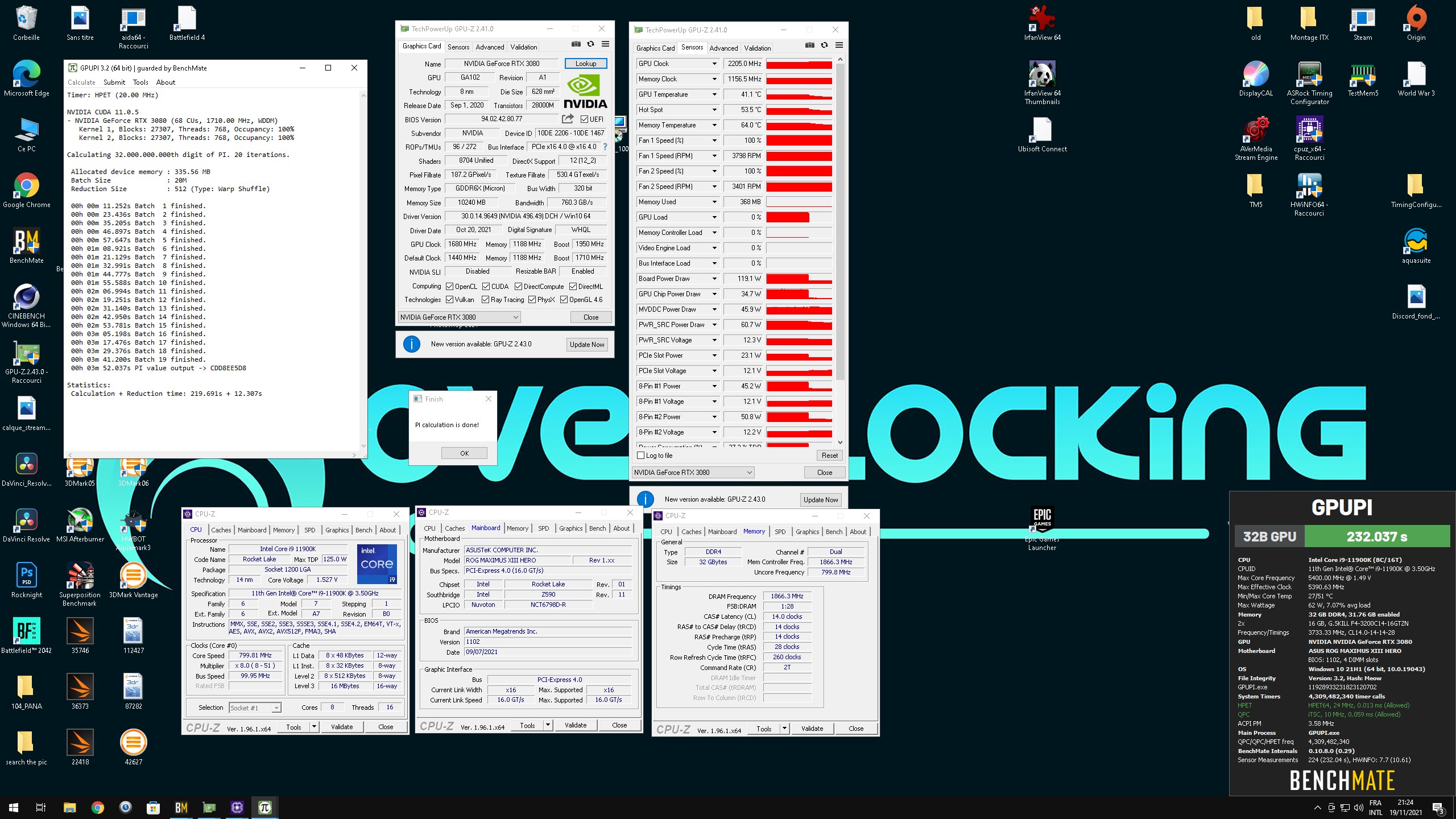Open HWiNFO64 shortcut icon
The width and height of the screenshot is (1456, 819).
(x=1309, y=195)
